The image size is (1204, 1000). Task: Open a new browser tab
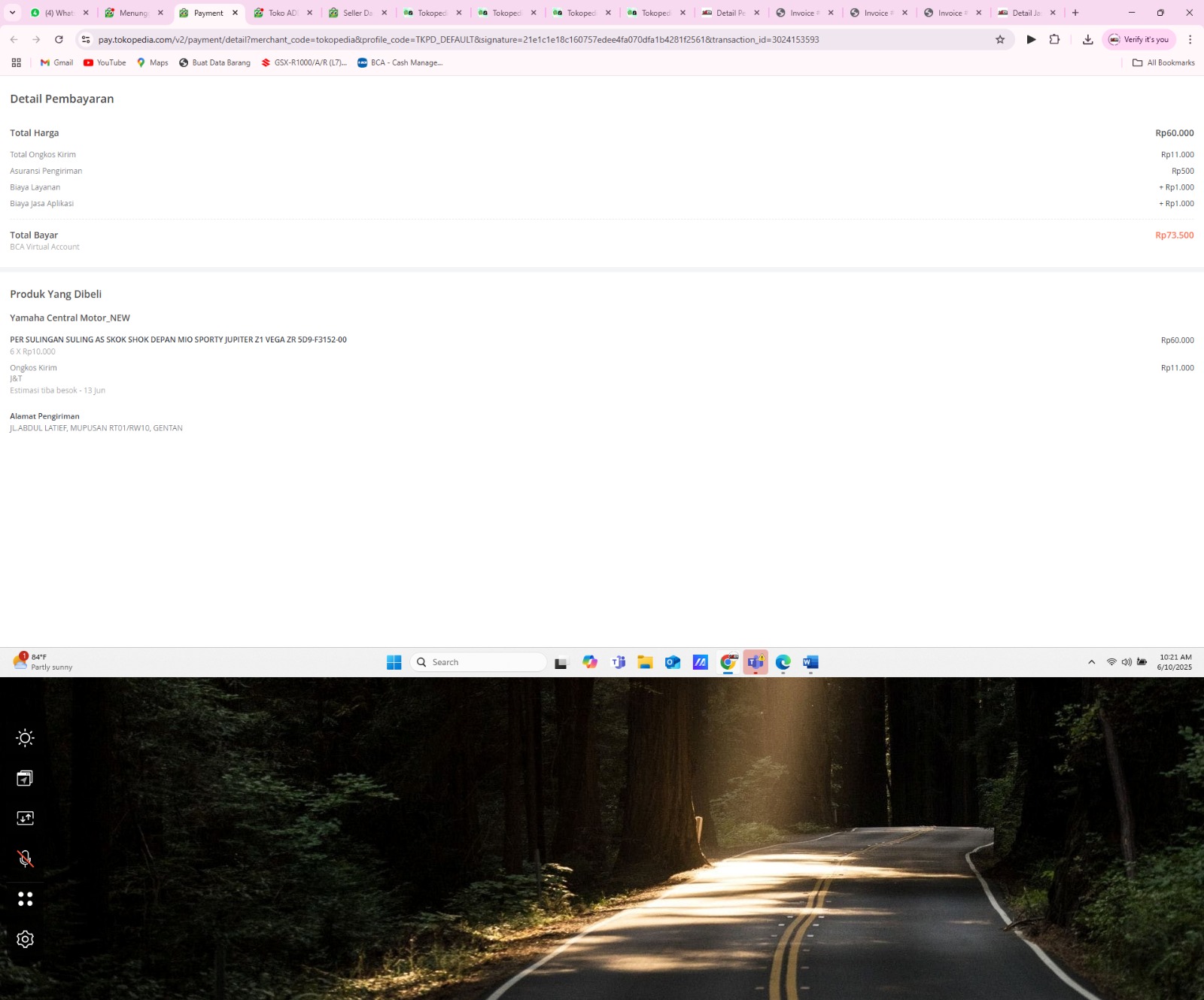pos(1075,13)
